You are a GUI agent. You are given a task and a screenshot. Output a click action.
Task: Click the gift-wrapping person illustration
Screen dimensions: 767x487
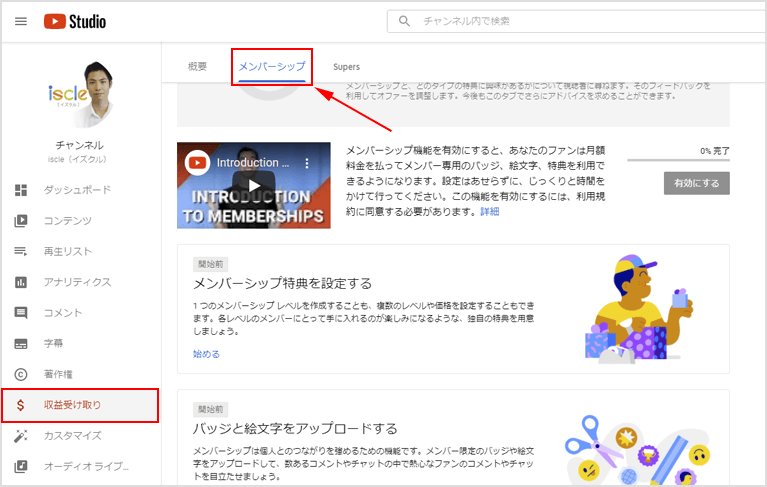coord(639,309)
